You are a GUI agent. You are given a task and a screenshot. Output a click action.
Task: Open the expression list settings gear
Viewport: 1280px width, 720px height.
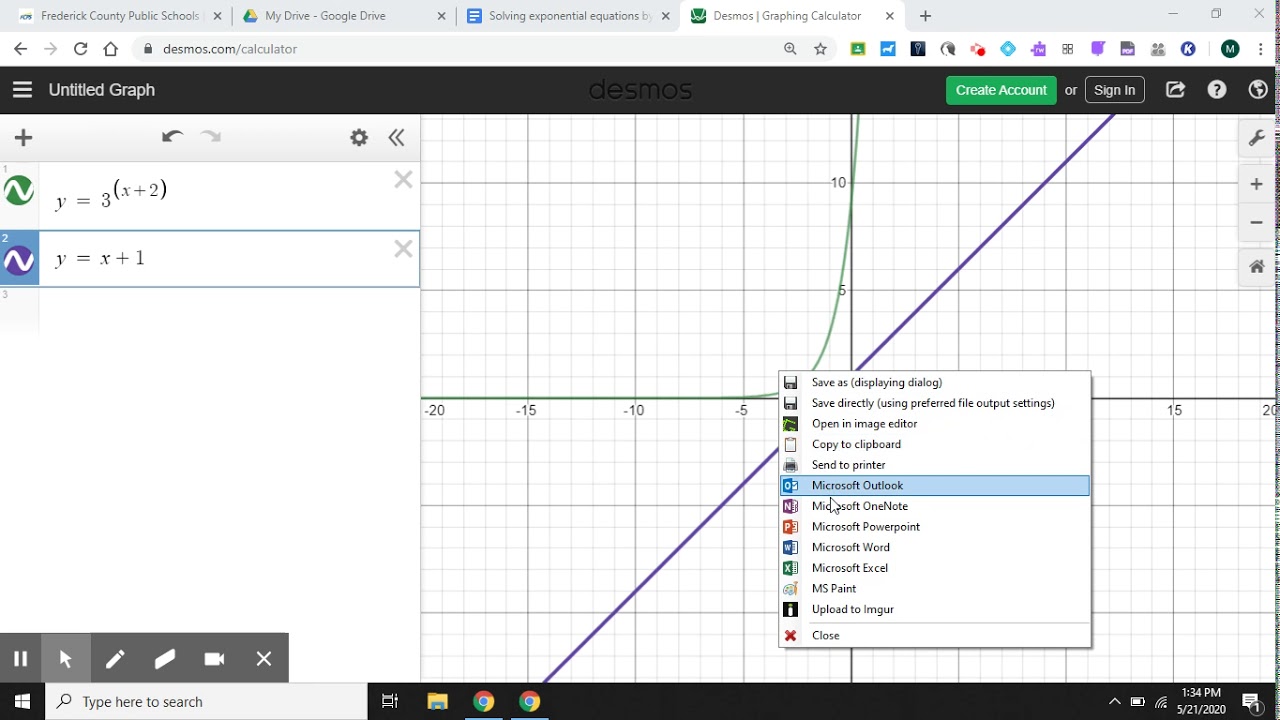(x=359, y=138)
